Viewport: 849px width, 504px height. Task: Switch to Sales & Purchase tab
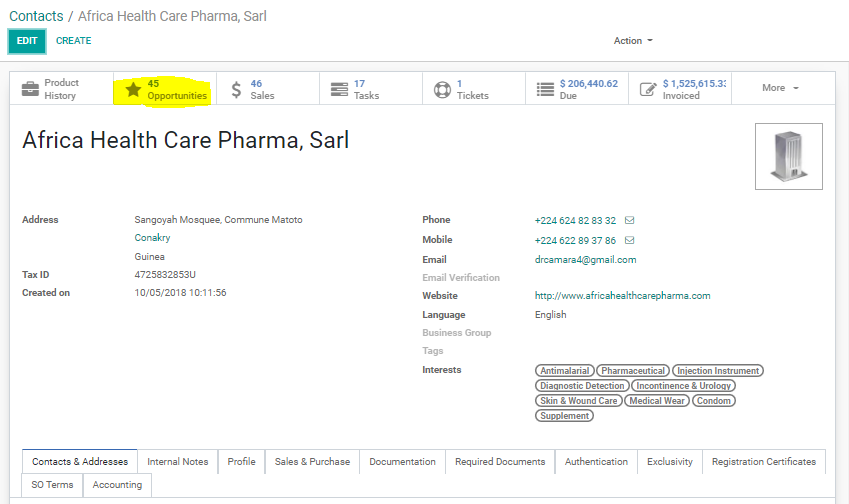tap(312, 462)
